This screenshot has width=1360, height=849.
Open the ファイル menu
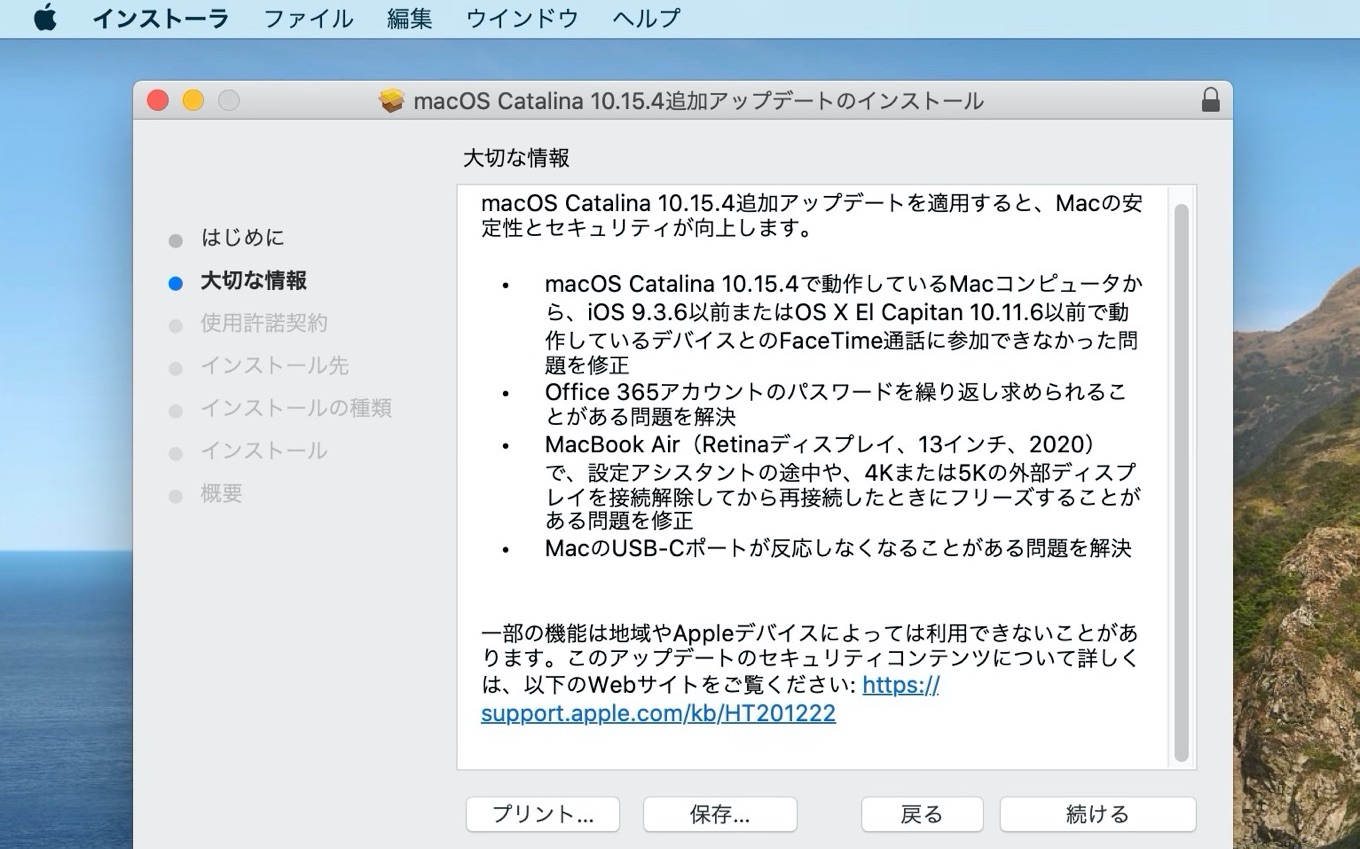coord(308,18)
